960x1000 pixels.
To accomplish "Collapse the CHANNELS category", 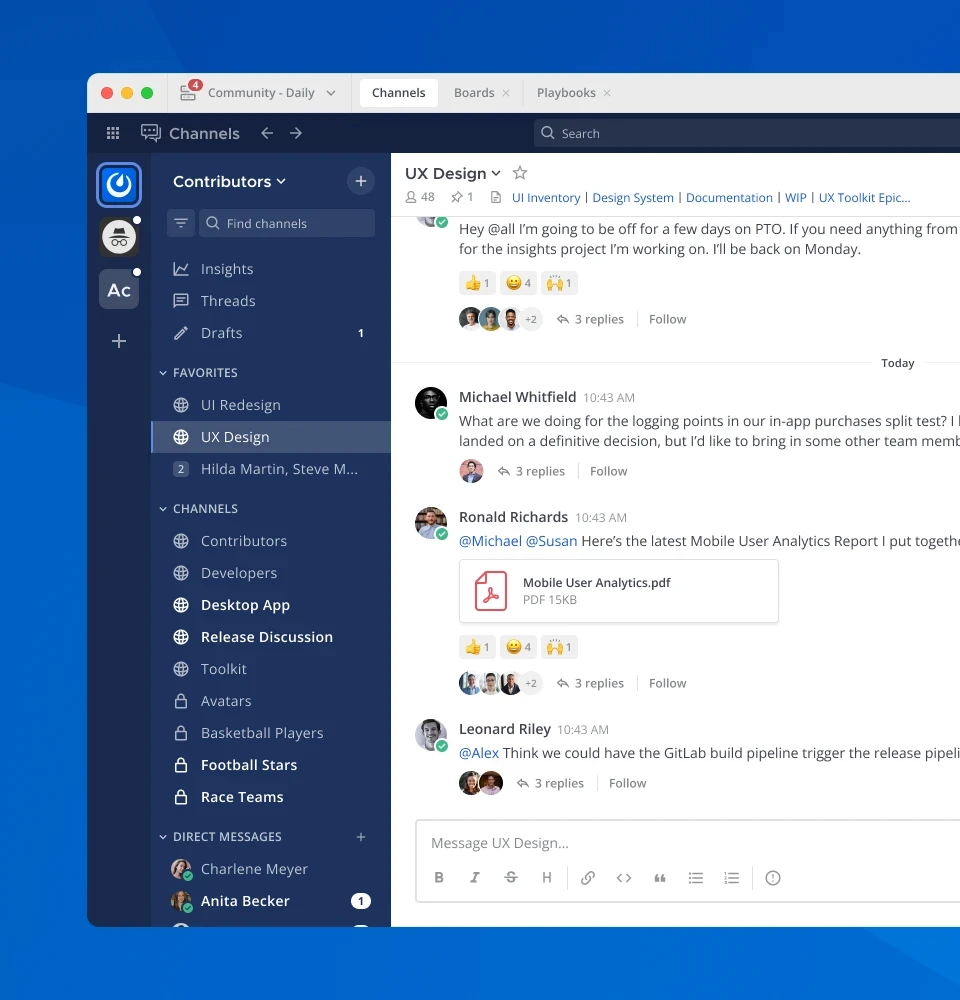I will [x=198, y=508].
